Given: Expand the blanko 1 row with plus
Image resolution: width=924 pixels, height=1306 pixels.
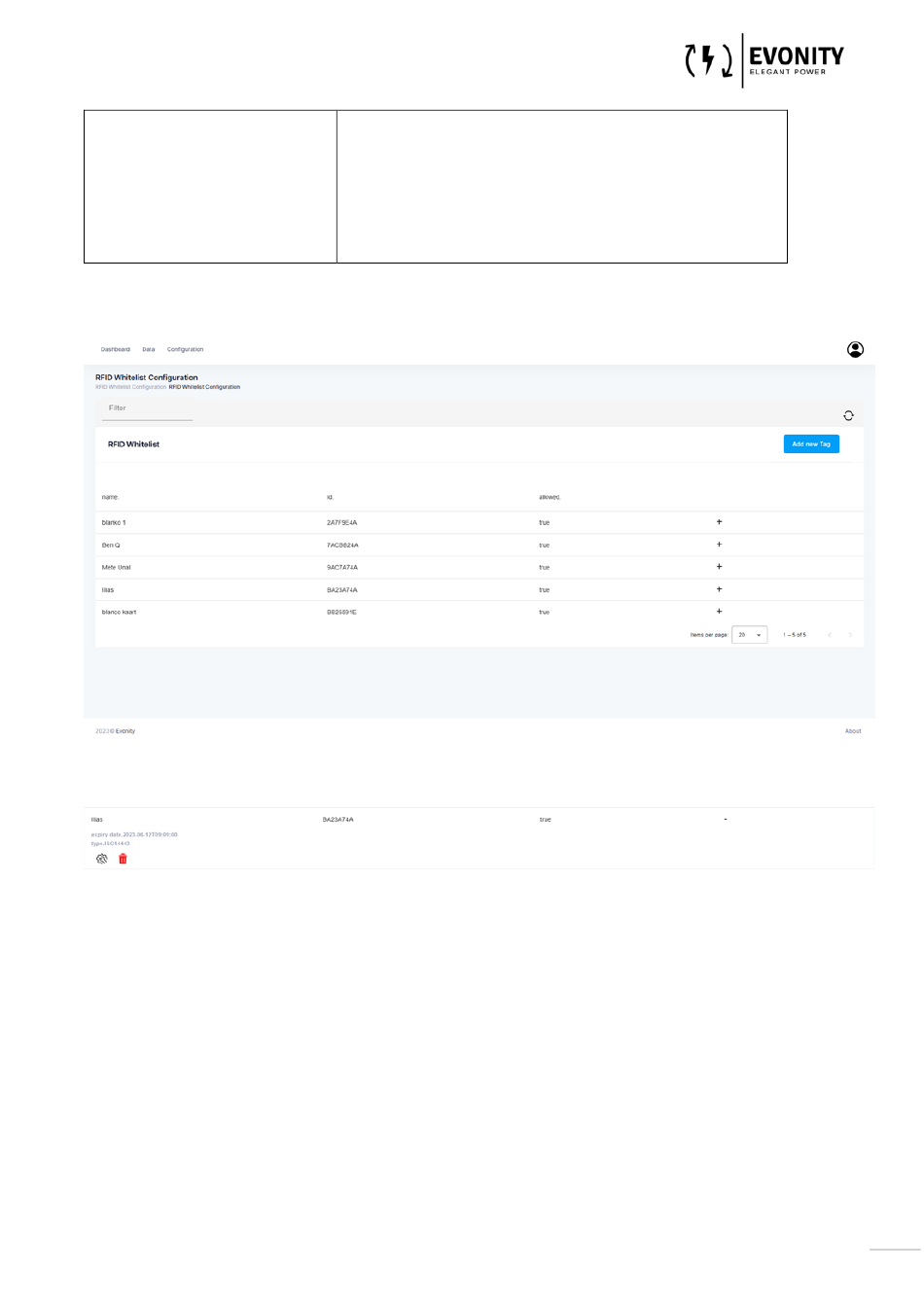Looking at the screenshot, I should click(x=719, y=522).
